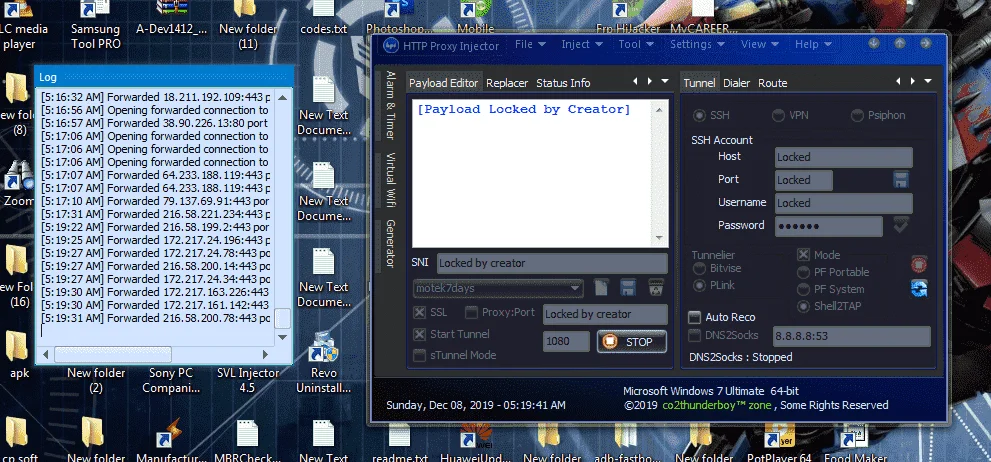Screen dimensions: 991x462
Task: Enable Auto Reco checkbox
Action: pyautogui.click(x=695, y=317)
